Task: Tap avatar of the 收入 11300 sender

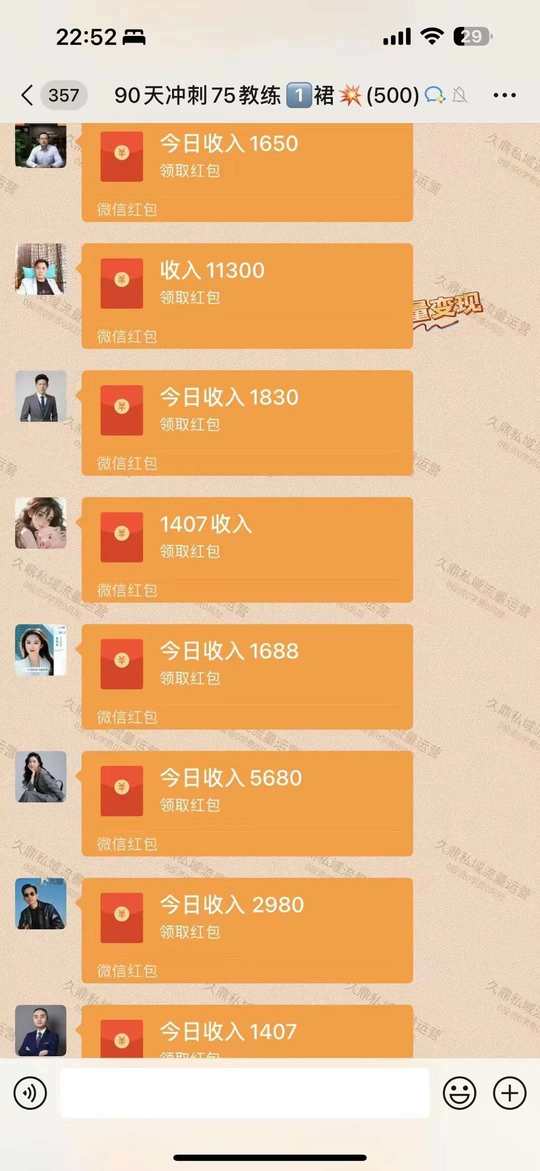Action: coord(40,269)
